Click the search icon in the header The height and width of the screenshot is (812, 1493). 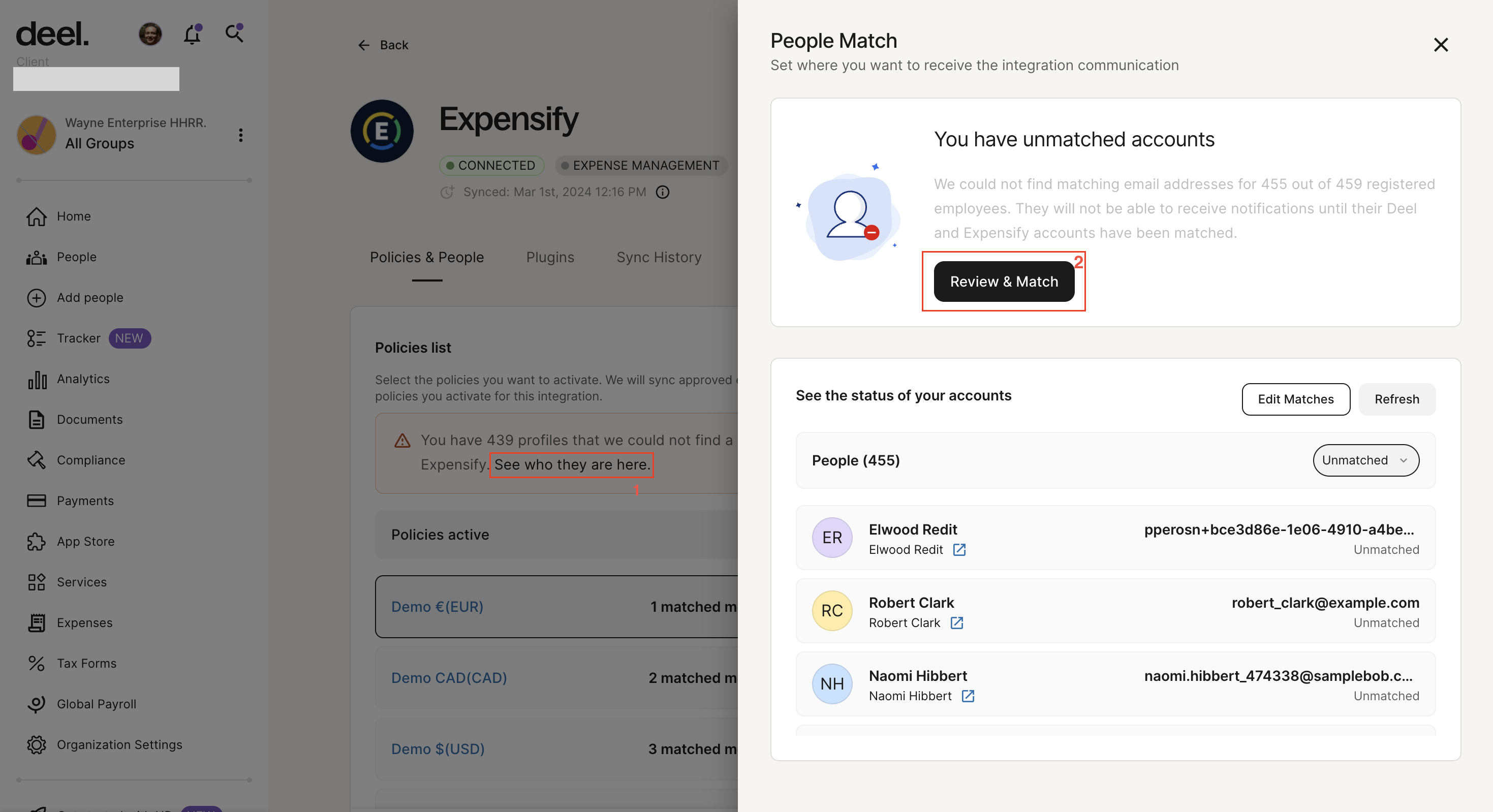[234, 34]
